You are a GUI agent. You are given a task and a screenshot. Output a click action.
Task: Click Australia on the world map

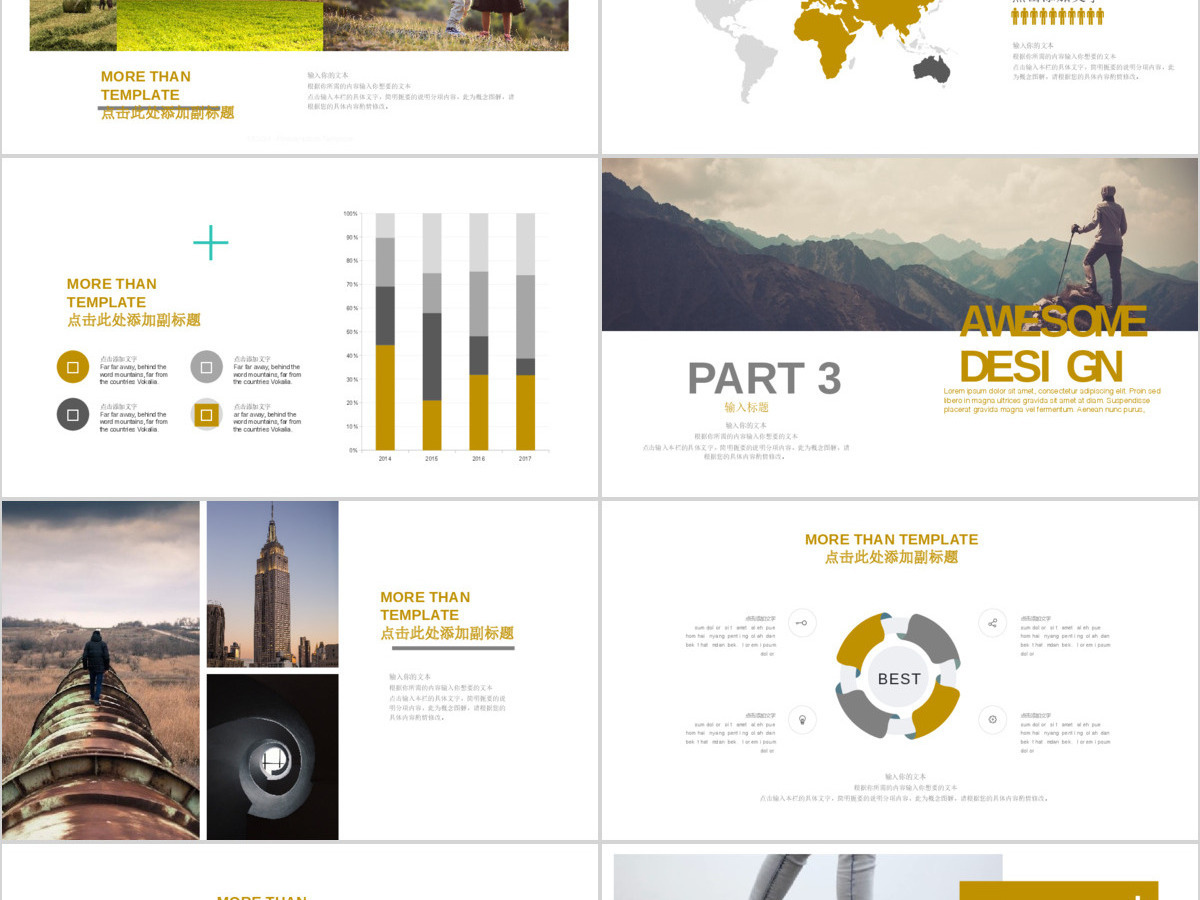[x=931, y=68]
